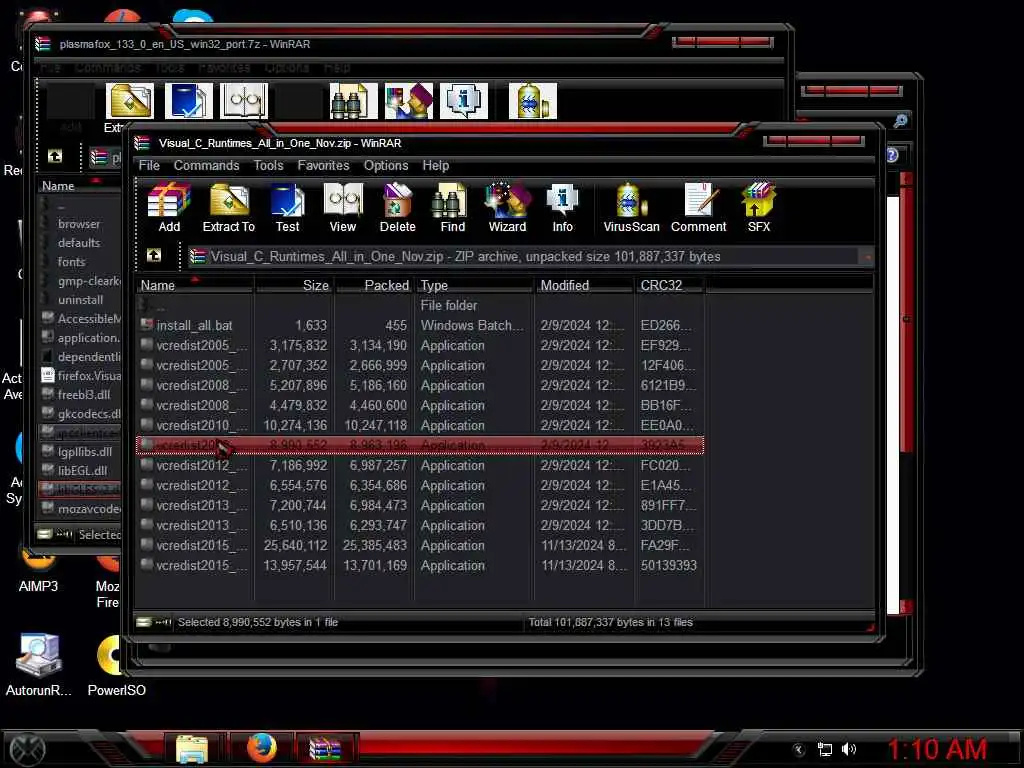Viewport: 1024px width, 768px height.
Task: Click the Delete toolbar icon
Action: coord(398,208)
